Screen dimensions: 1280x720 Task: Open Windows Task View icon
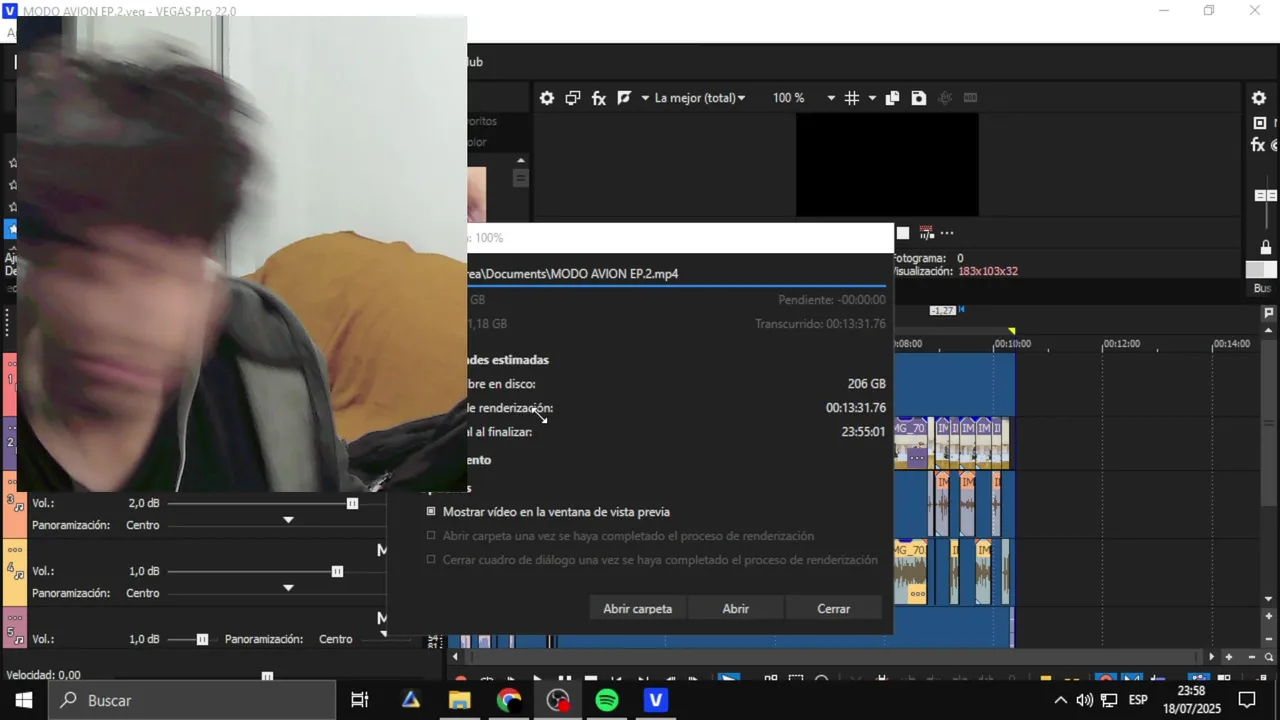coord(360,700)
